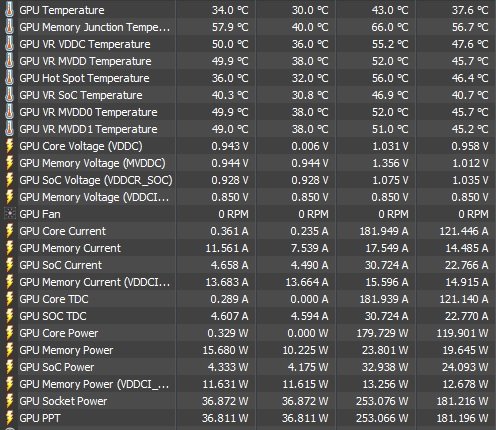Click the thermometer icon beside GPU Temperature
Screen dimensions: 496x430
point(9,10)
